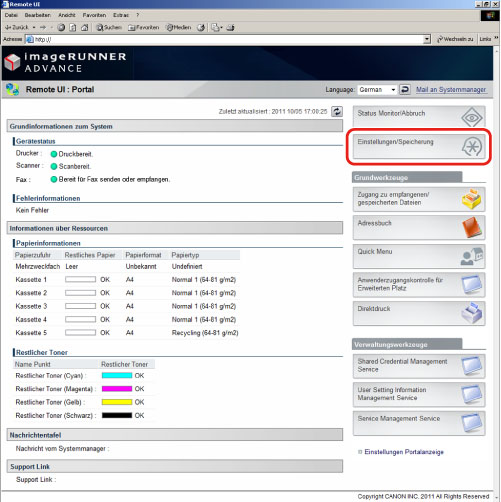
Task: Open the Adressbuch button
Action: coord(419,228)
